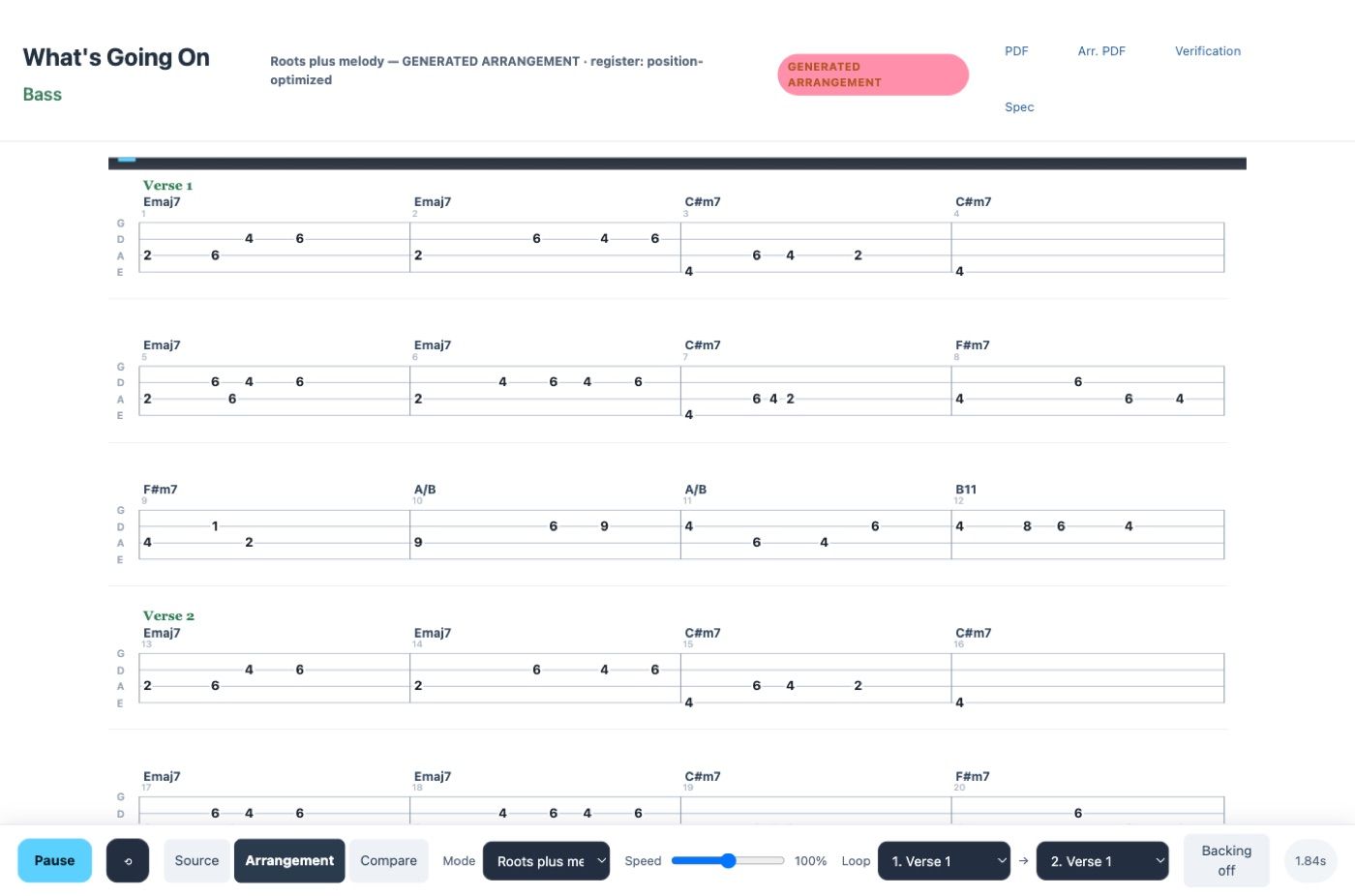This screenshot has height=896, width=1355.
Task: Click the F#m7 chord in measure 9
Action: pyautogui.click(x=161, y=490)
